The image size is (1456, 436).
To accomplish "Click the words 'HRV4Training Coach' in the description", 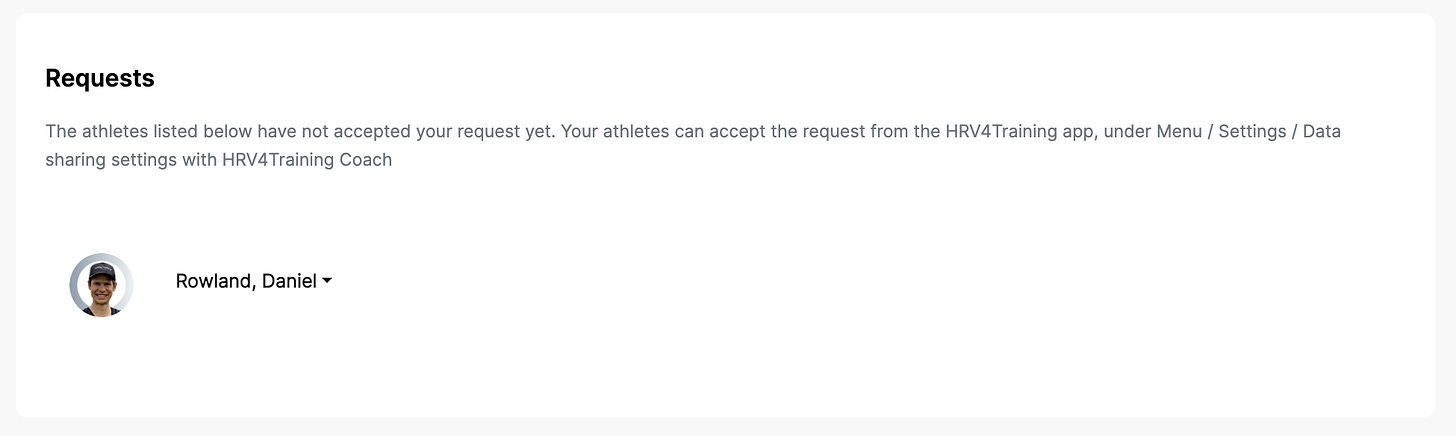I will 306,160.
